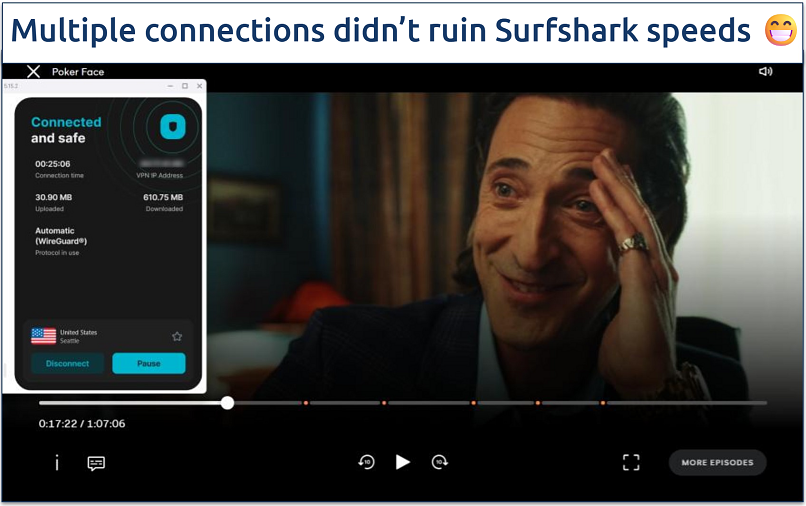Skip forward ten seconds
Viewport: 806px width, 506px height.
[439, 462]
